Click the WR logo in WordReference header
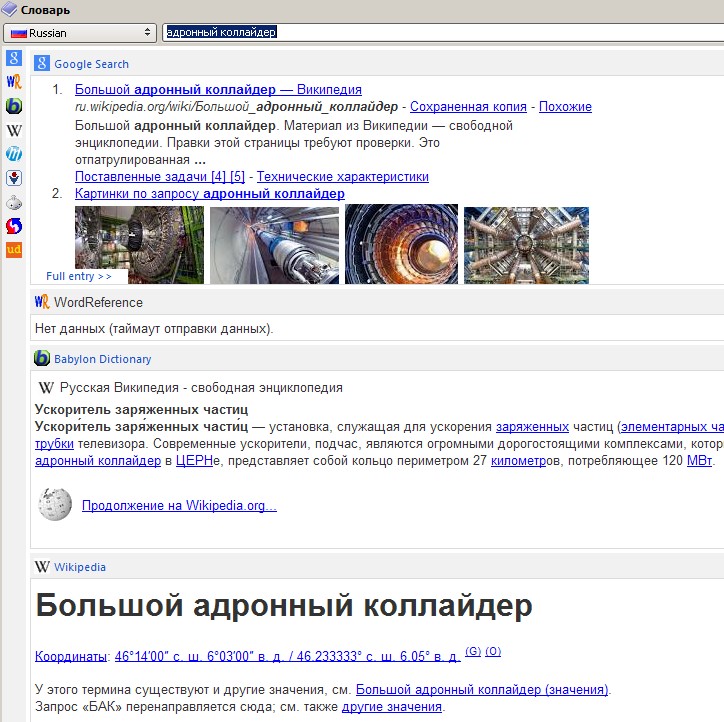This screenshot has width=724, height=722. [42, 302]
